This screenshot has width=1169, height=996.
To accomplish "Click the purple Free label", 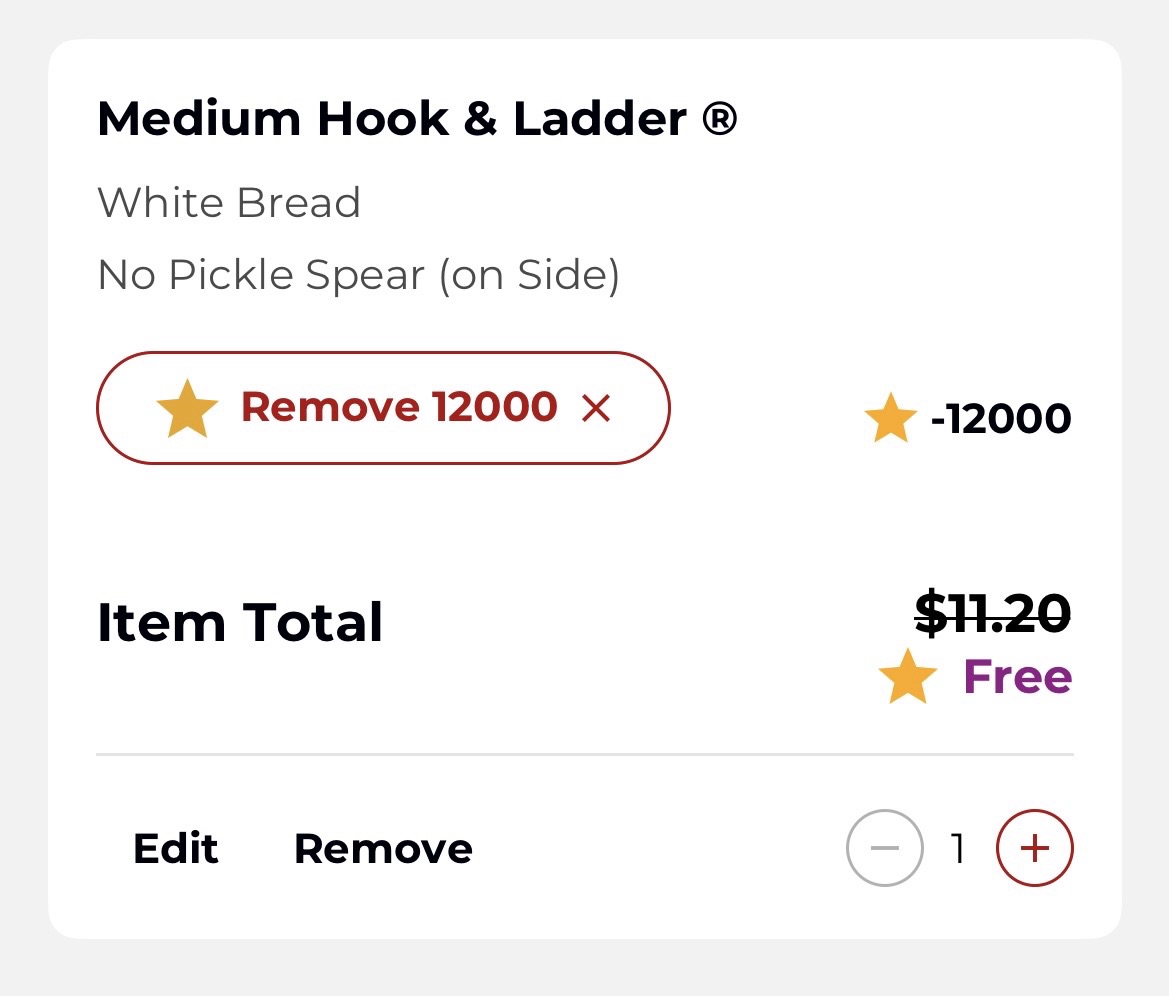I will (1017, 677).
